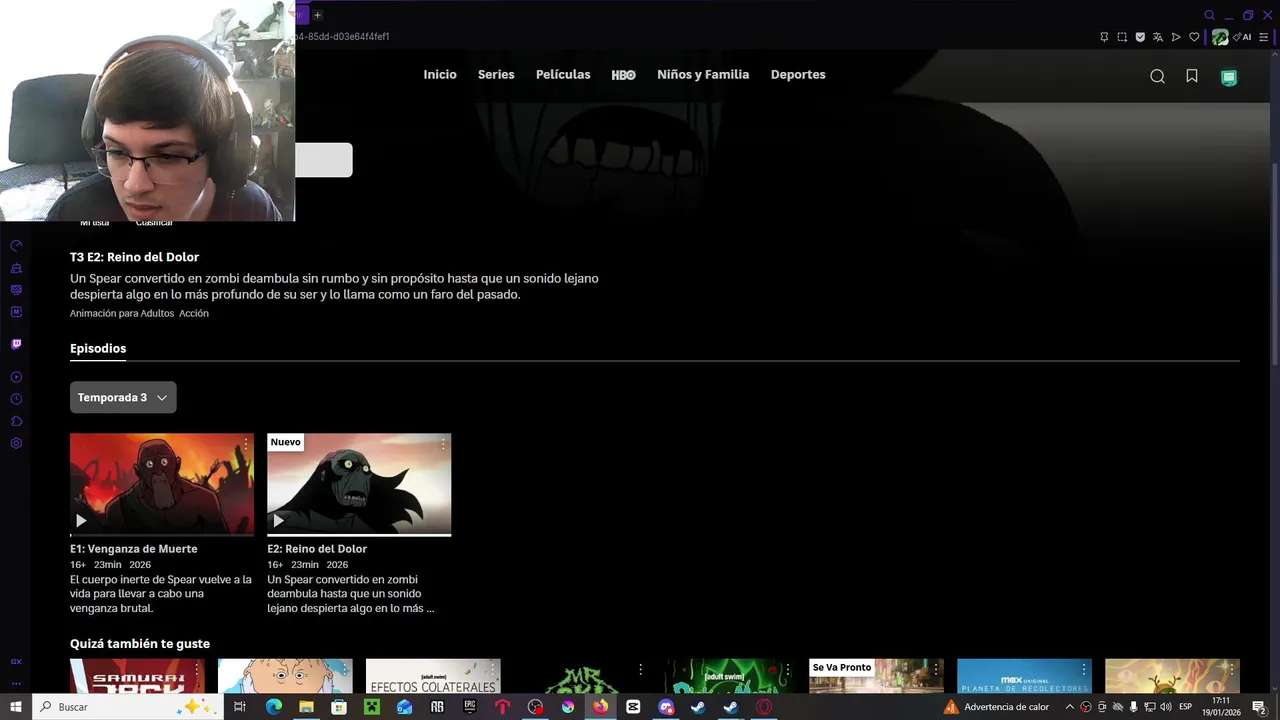Open Epic Games launcher from taskbar
Screen dimensions: 1280x720
470,707
